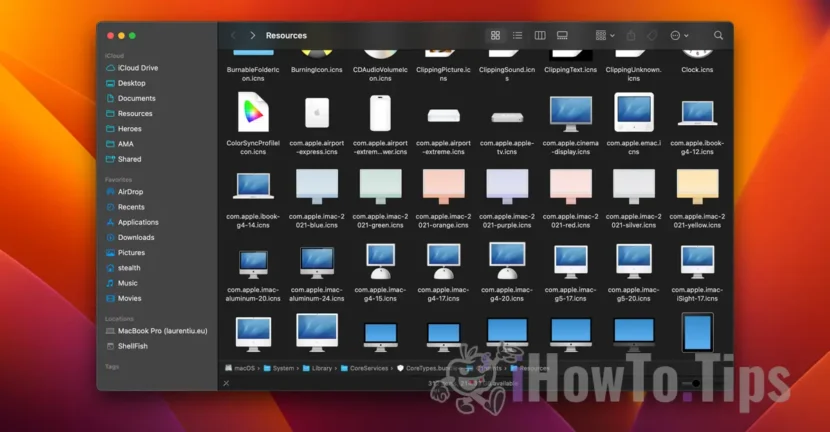Click the Edit Tags toolbar icon

651,35
